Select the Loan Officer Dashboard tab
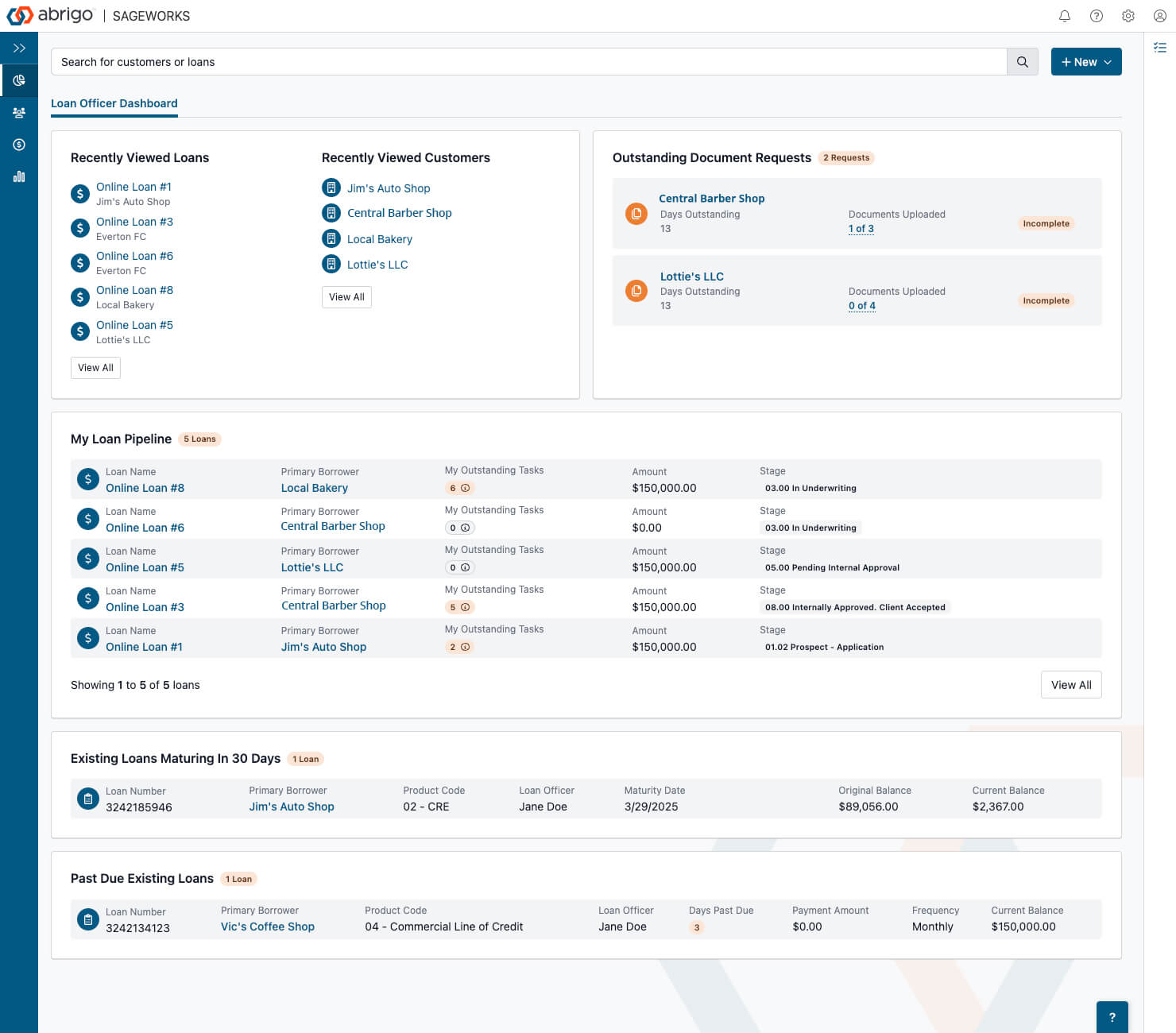This screenshot has width=1176, height=1033. 114,103
